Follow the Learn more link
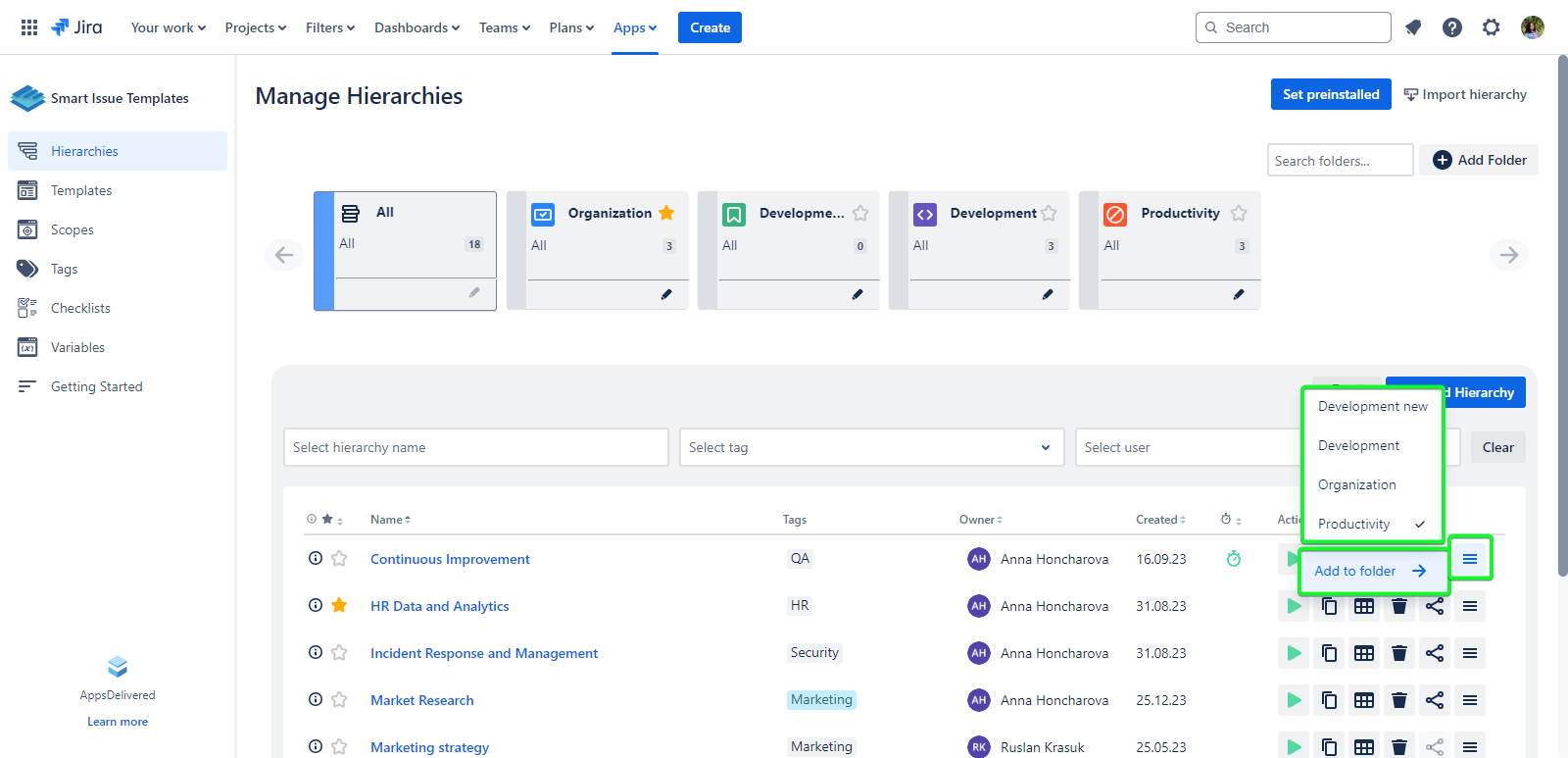Screen dimensions: 1568x758 (x=118, y=722)
